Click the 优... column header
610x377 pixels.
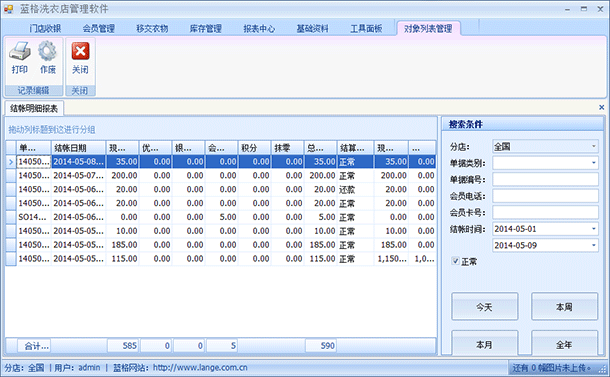(155, 148)
